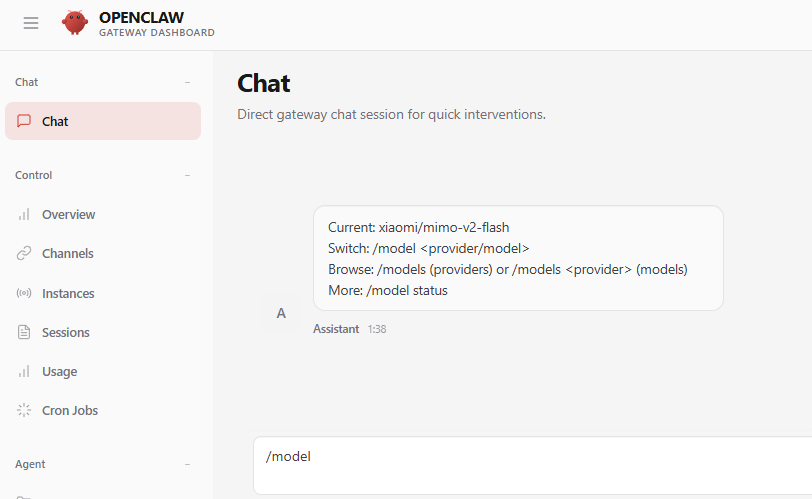The image size is (812, 499).
Task: Click the Assistant avatar letter A
Action: (x=281, y=313)
